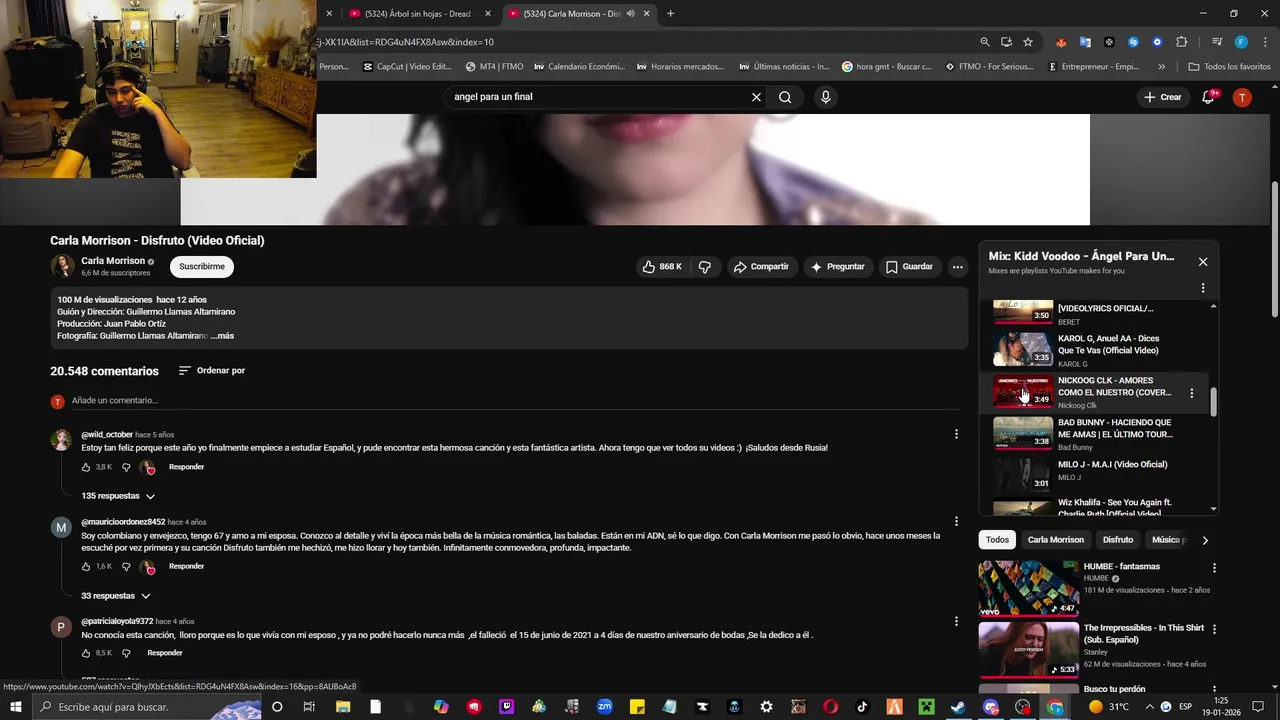Open the Mix playlist options menu
Screen dimensions: 1280x720
pyautogui.click(x=1203, y=288)
